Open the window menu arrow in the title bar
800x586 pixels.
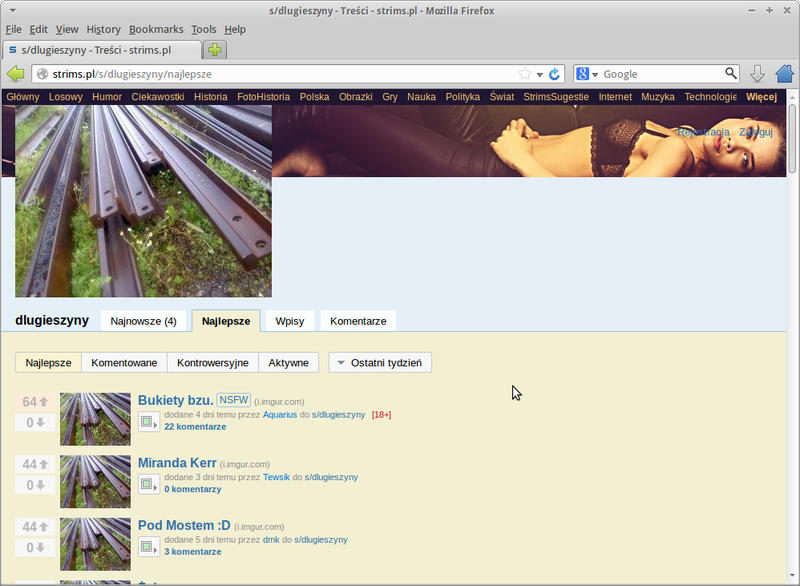(x=13, y=11)
